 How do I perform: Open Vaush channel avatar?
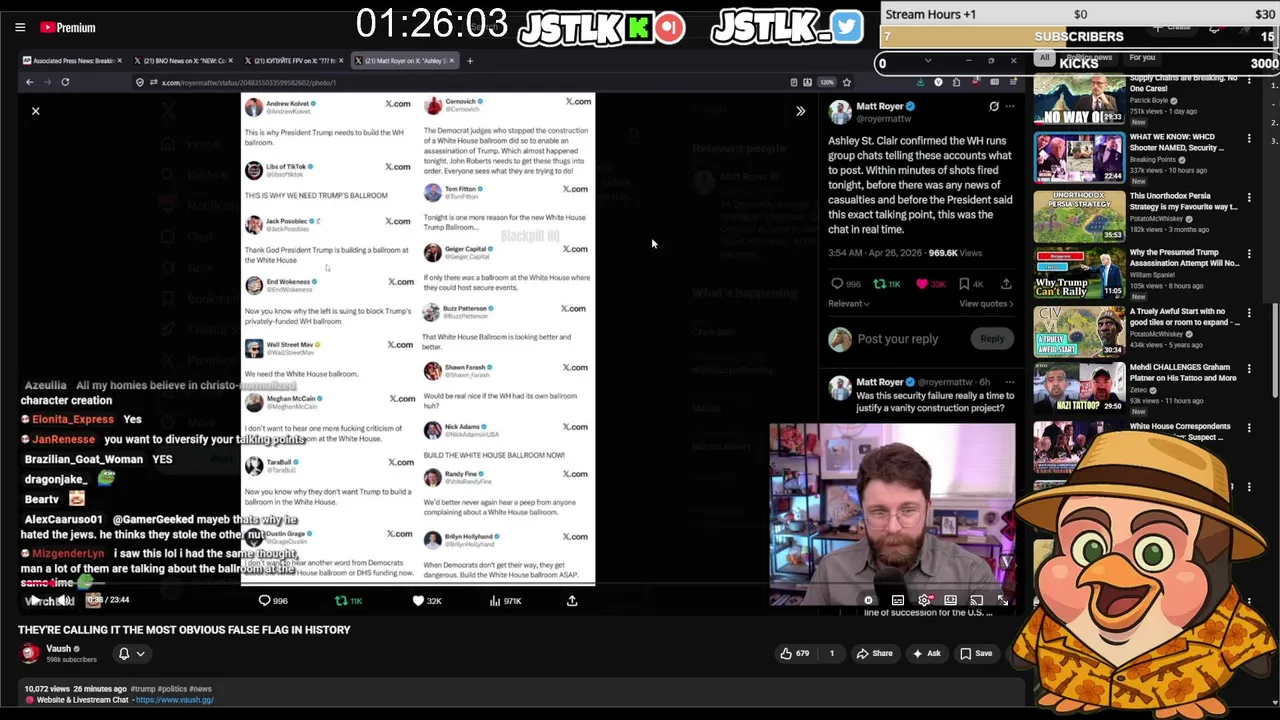[30, 653]
